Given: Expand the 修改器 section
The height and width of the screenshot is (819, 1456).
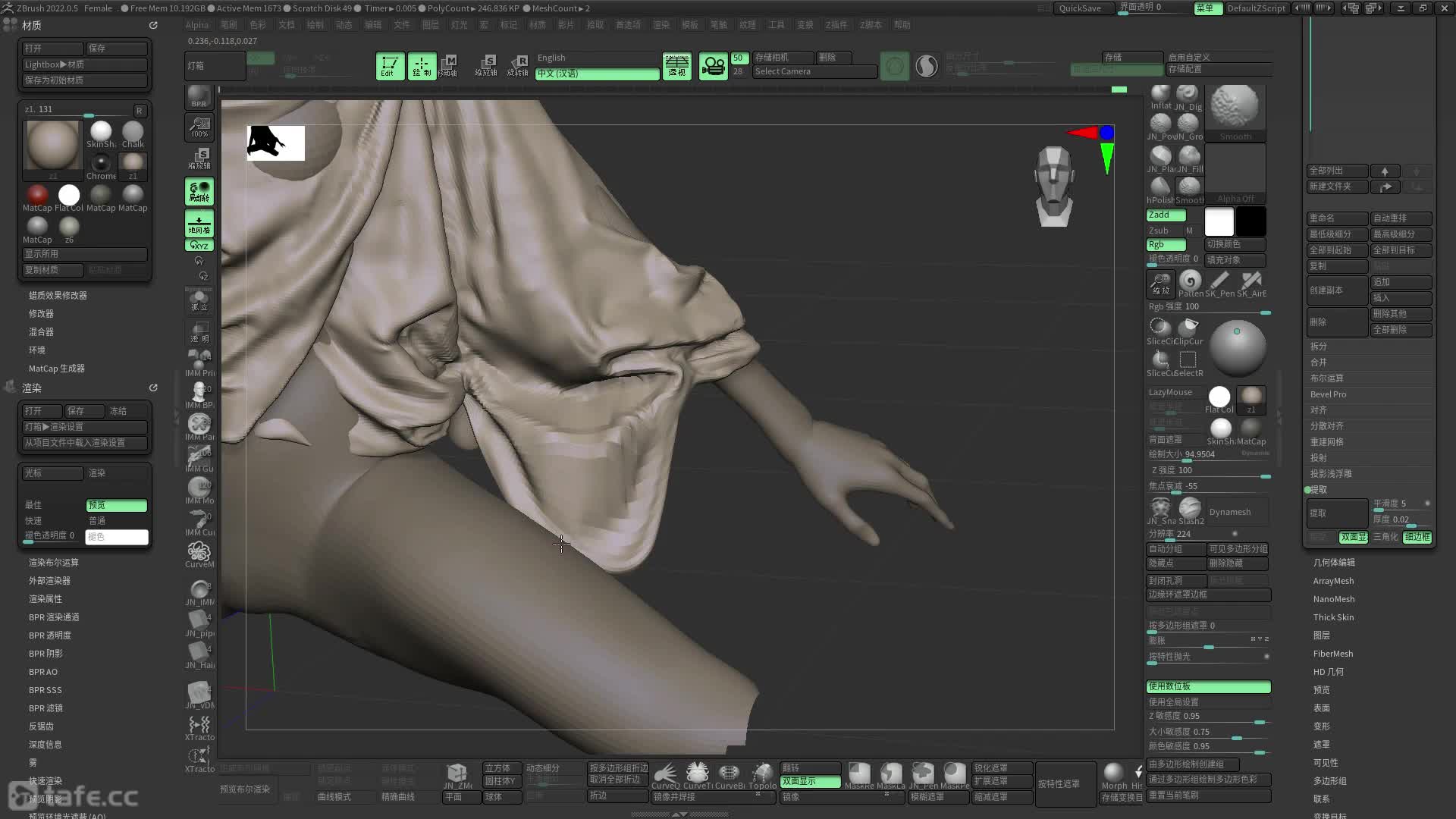Looking at the screenshot, I should 41,314.
